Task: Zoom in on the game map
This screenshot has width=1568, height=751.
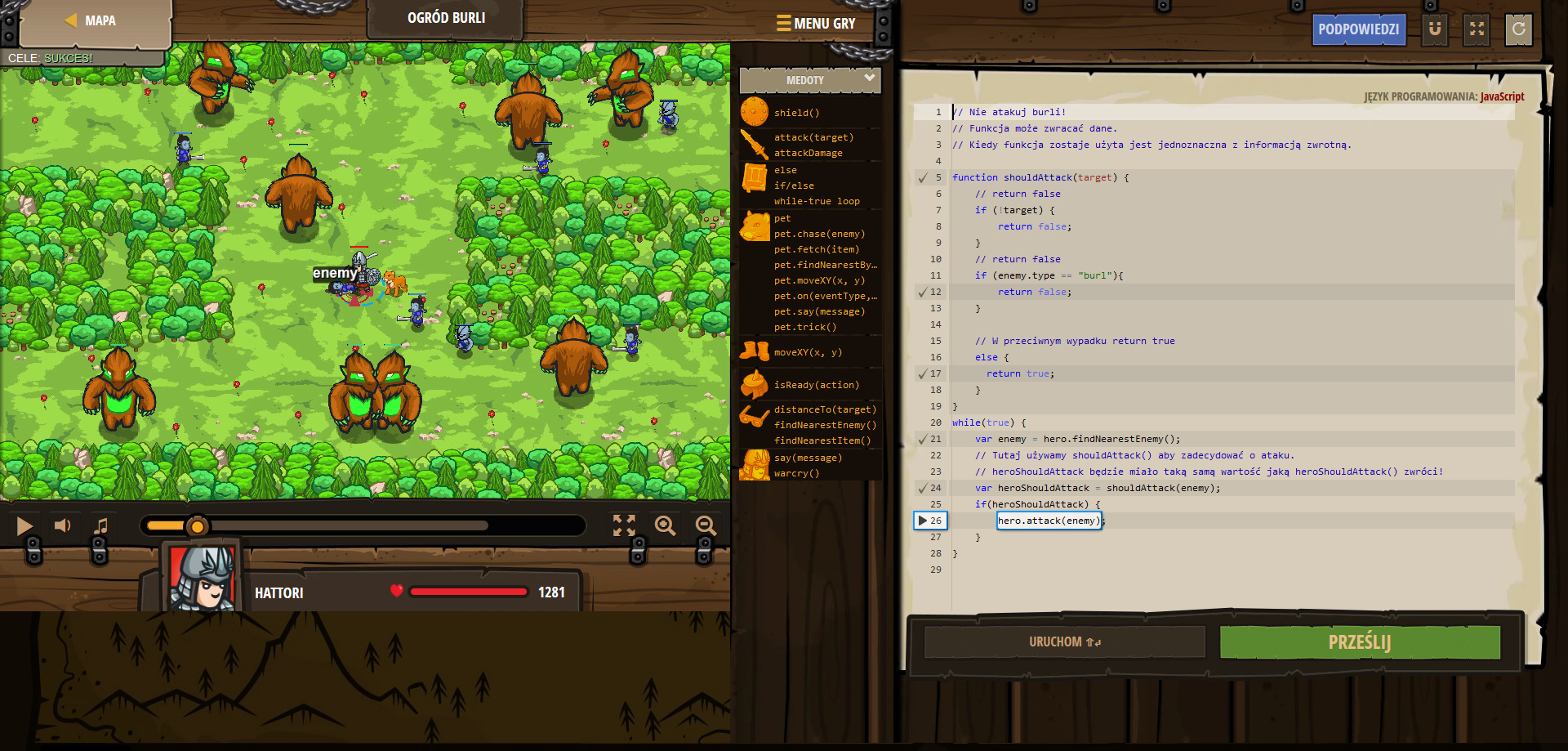Action: point(666,525)
